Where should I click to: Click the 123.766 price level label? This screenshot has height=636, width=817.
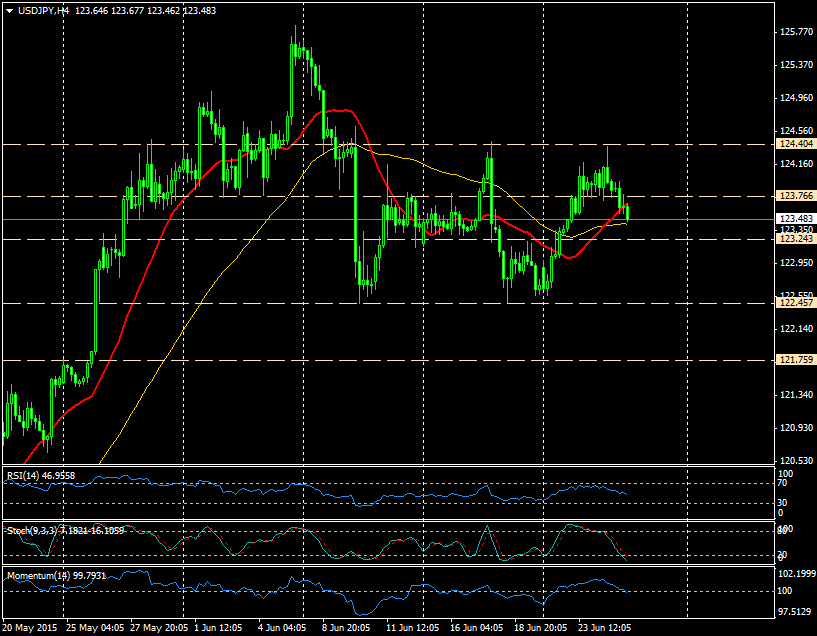point(795,196)
